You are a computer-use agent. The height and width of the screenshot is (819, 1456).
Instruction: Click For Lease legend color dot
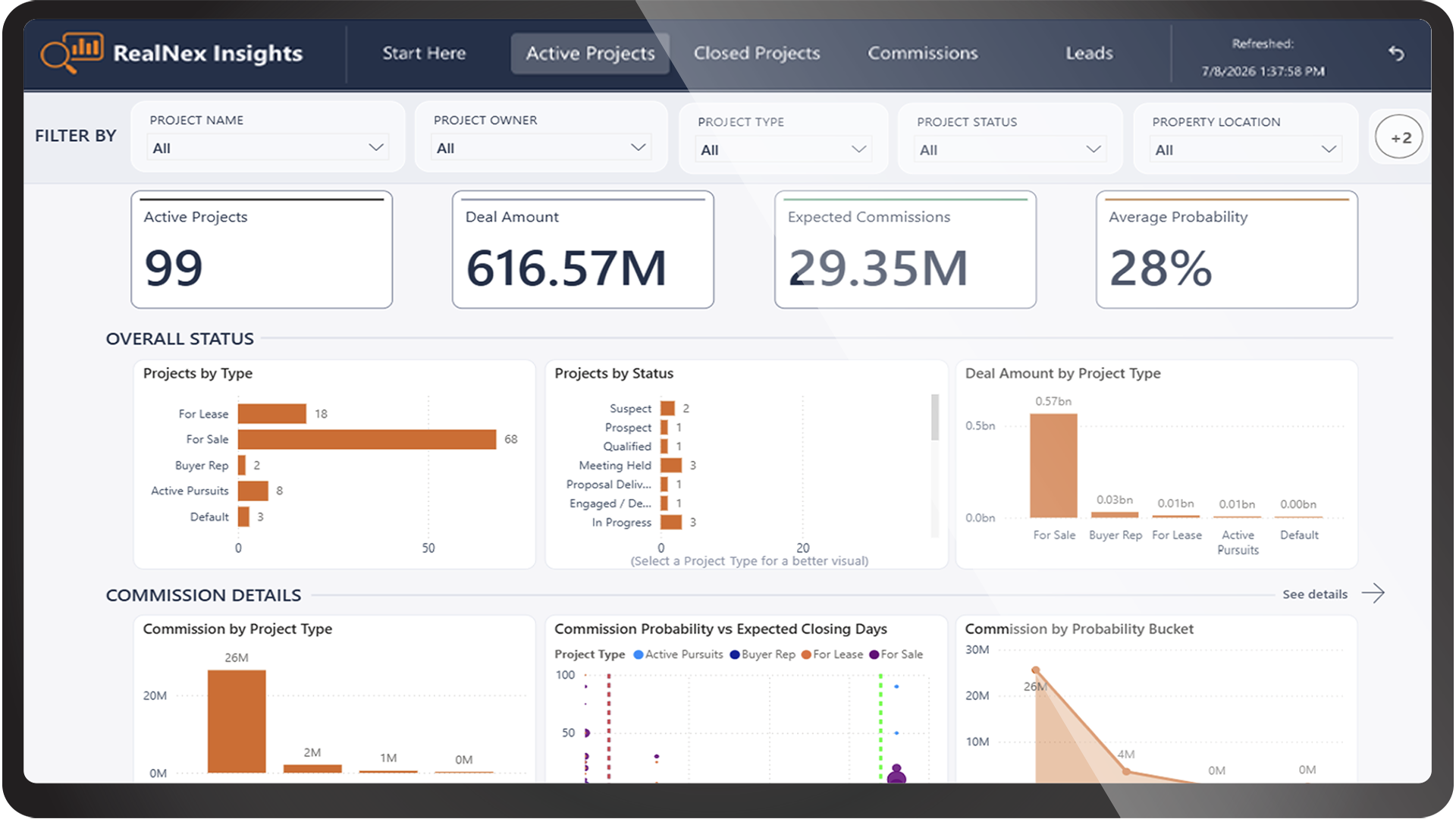coord(806,654)
